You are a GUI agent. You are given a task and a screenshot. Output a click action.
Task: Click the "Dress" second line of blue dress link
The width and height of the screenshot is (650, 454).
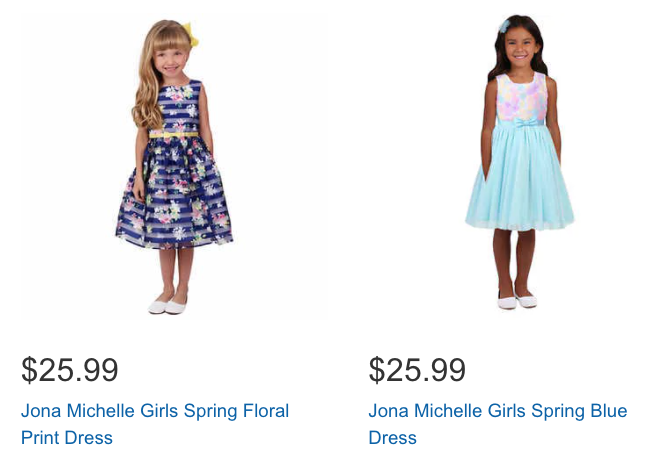[392, 437]
